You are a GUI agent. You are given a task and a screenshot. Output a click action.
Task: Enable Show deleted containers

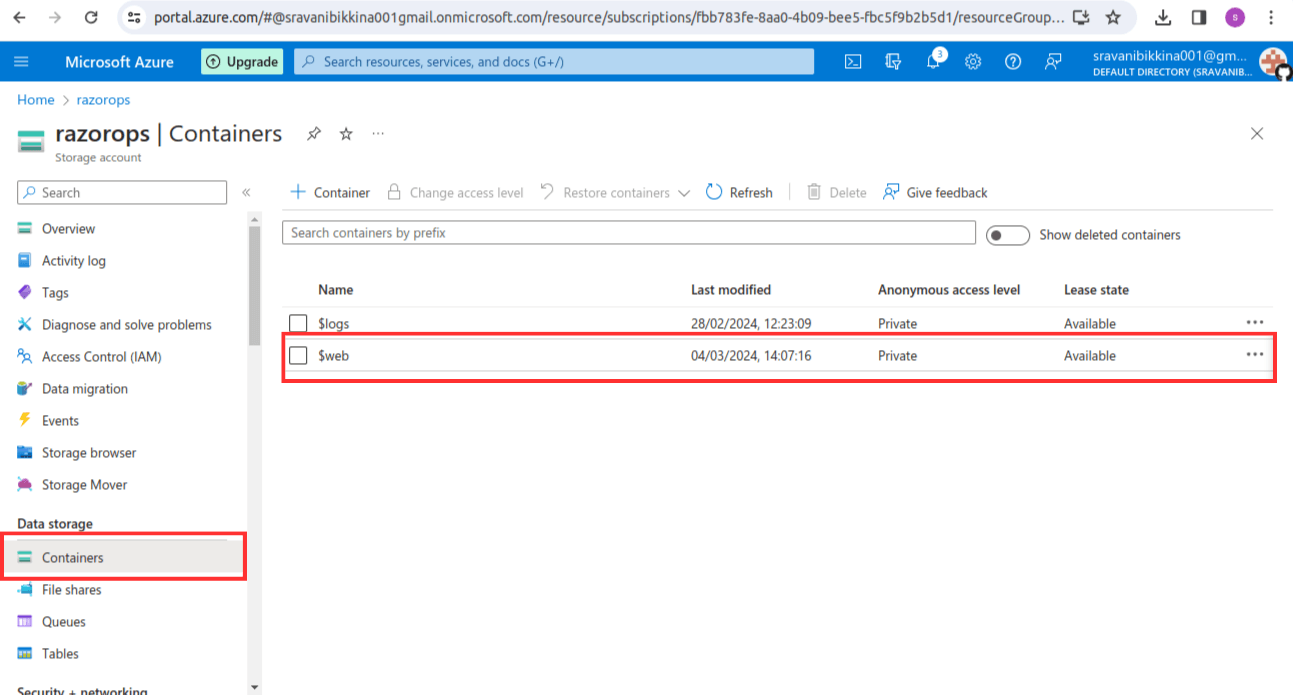pyautogui.click(x=1007, y=234)
